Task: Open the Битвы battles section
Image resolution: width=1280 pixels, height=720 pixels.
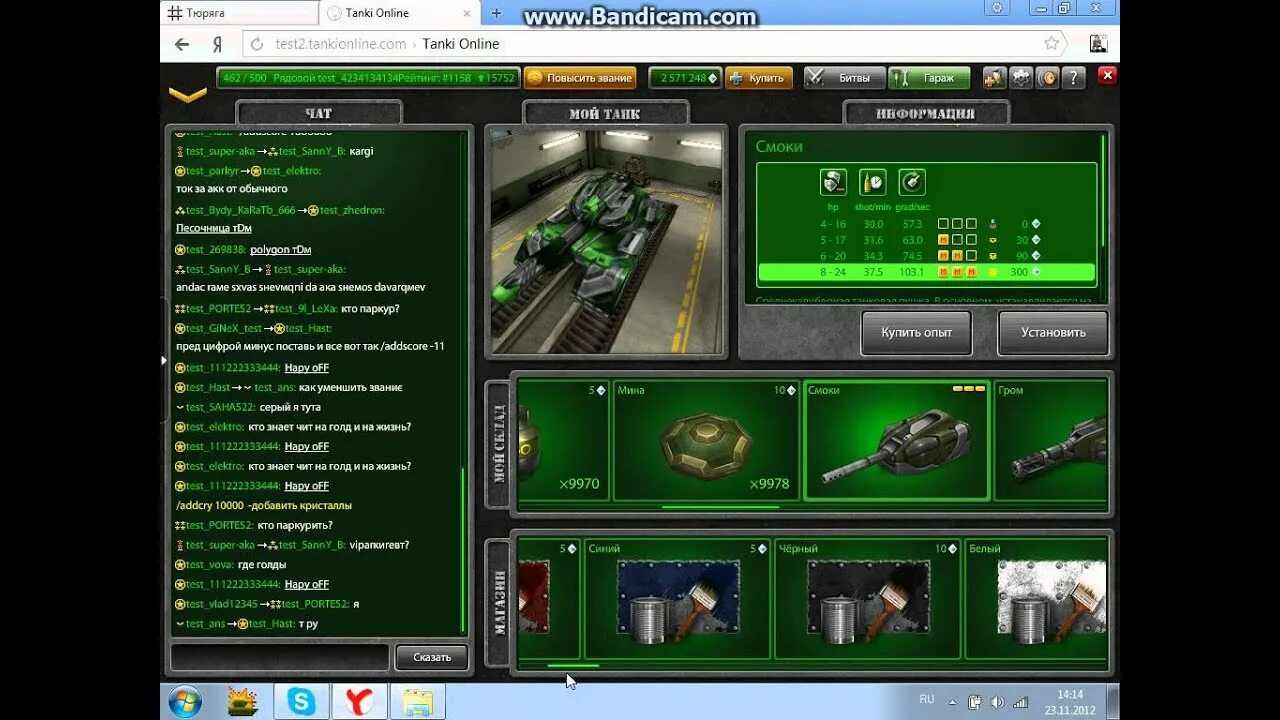Action: [x=845, y=78]
